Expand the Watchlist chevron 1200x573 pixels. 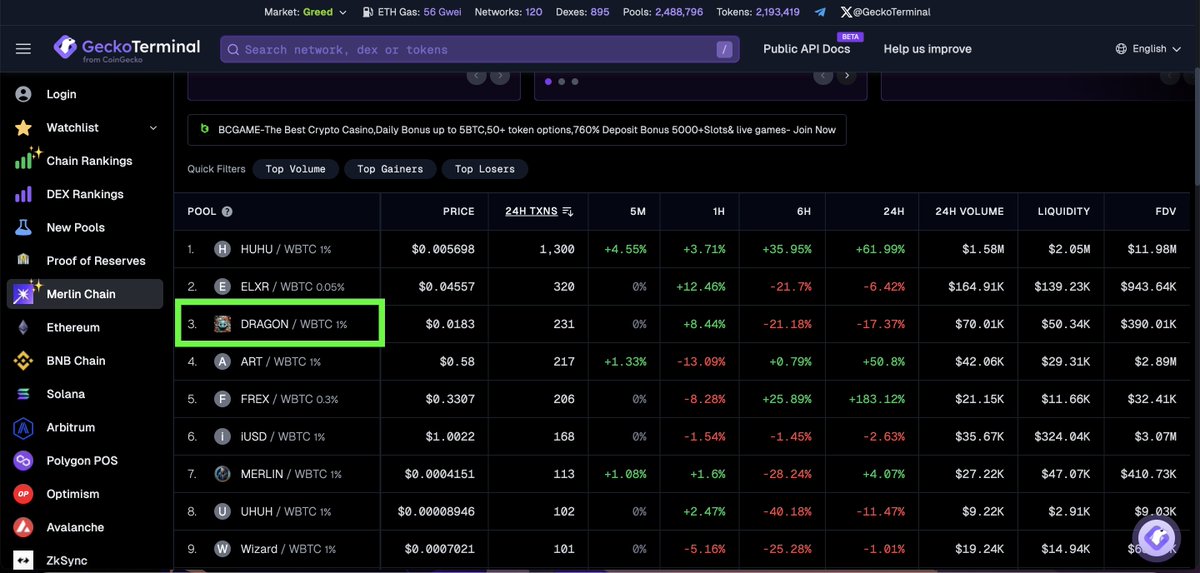click(153, 128)
